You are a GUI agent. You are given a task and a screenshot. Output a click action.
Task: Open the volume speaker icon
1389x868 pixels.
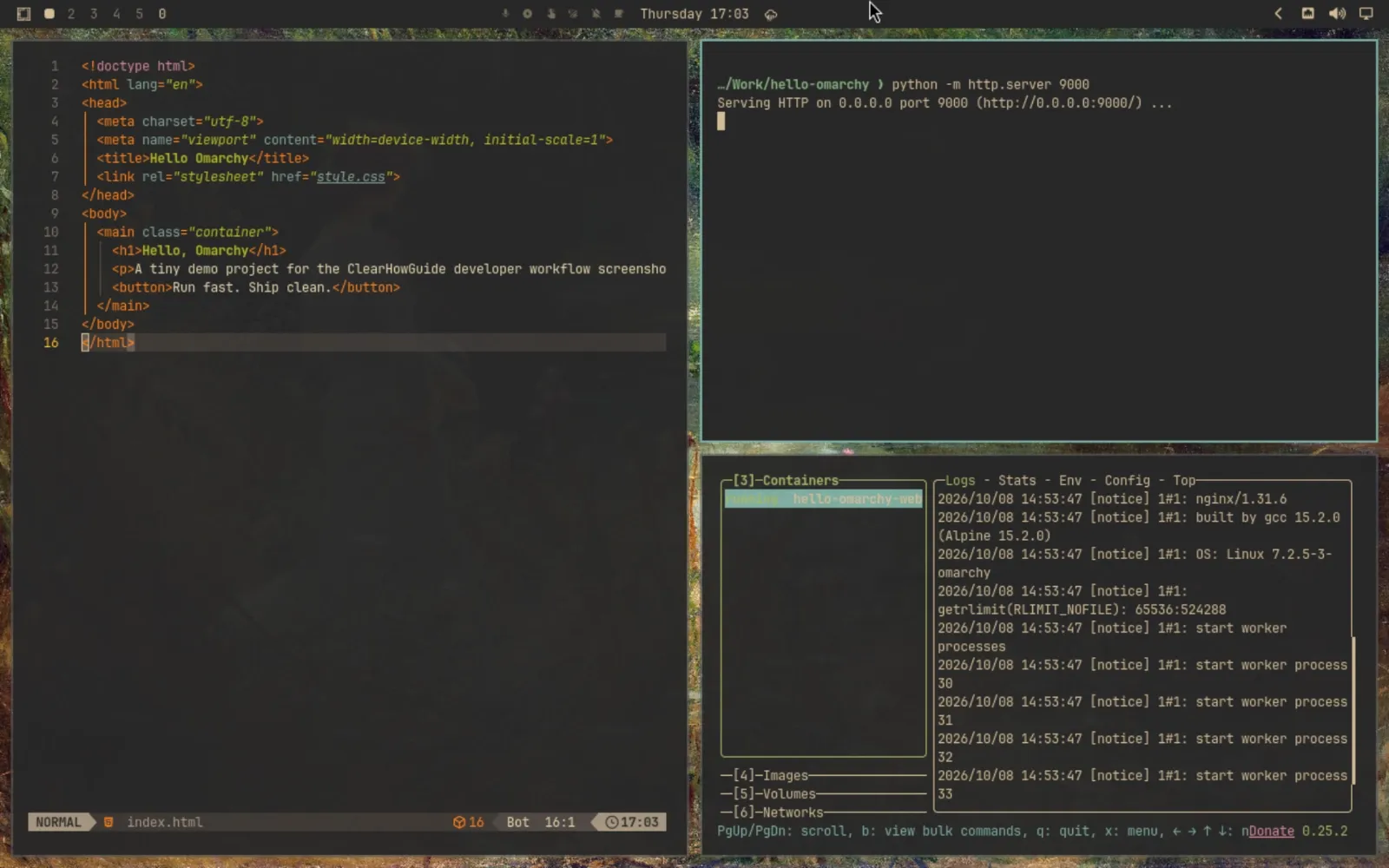(1337, 14)
